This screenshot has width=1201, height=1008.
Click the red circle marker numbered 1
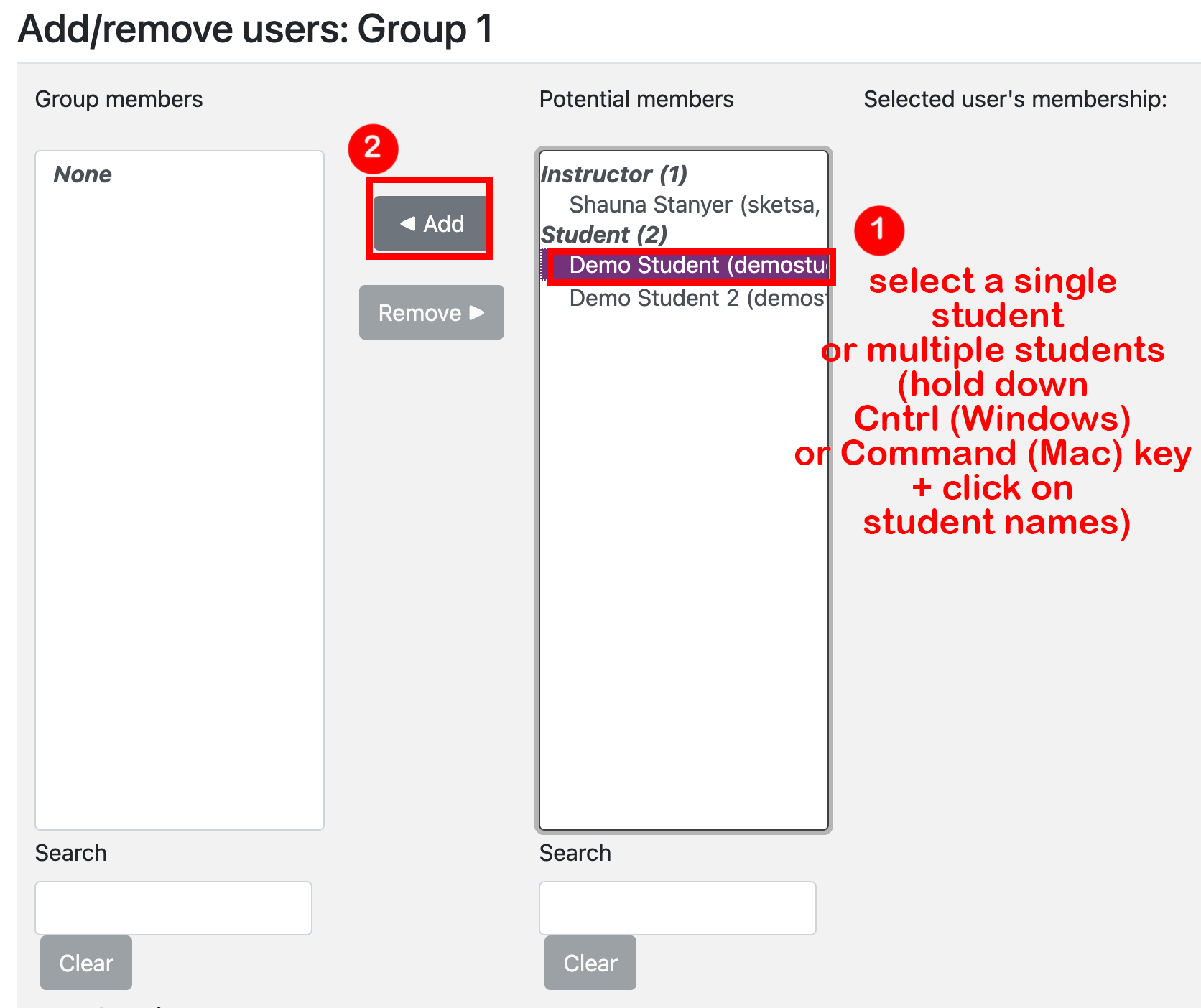[878, 230]
